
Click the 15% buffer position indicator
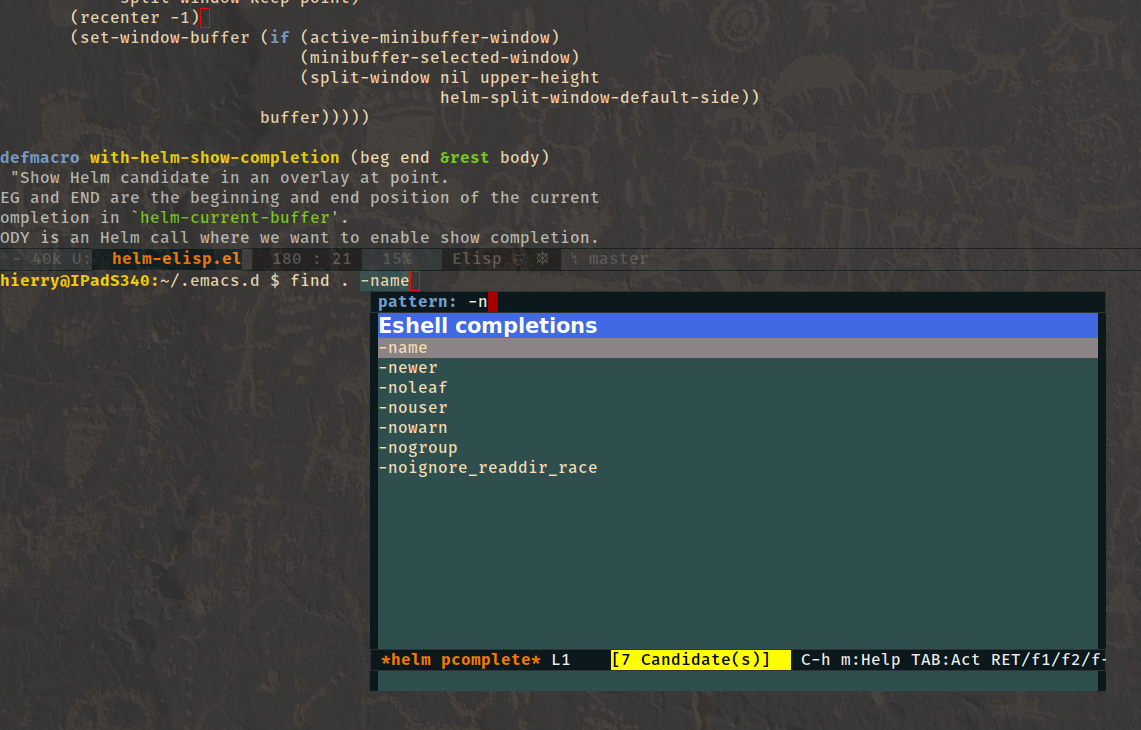(x=397, y=258)
